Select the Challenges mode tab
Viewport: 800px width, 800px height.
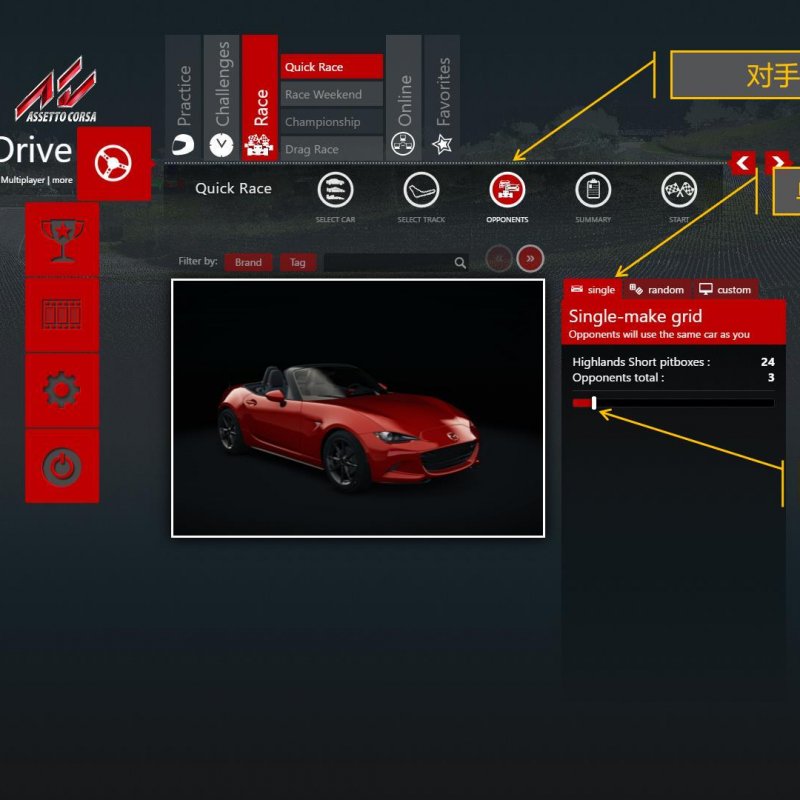click(x=221, y=97)
